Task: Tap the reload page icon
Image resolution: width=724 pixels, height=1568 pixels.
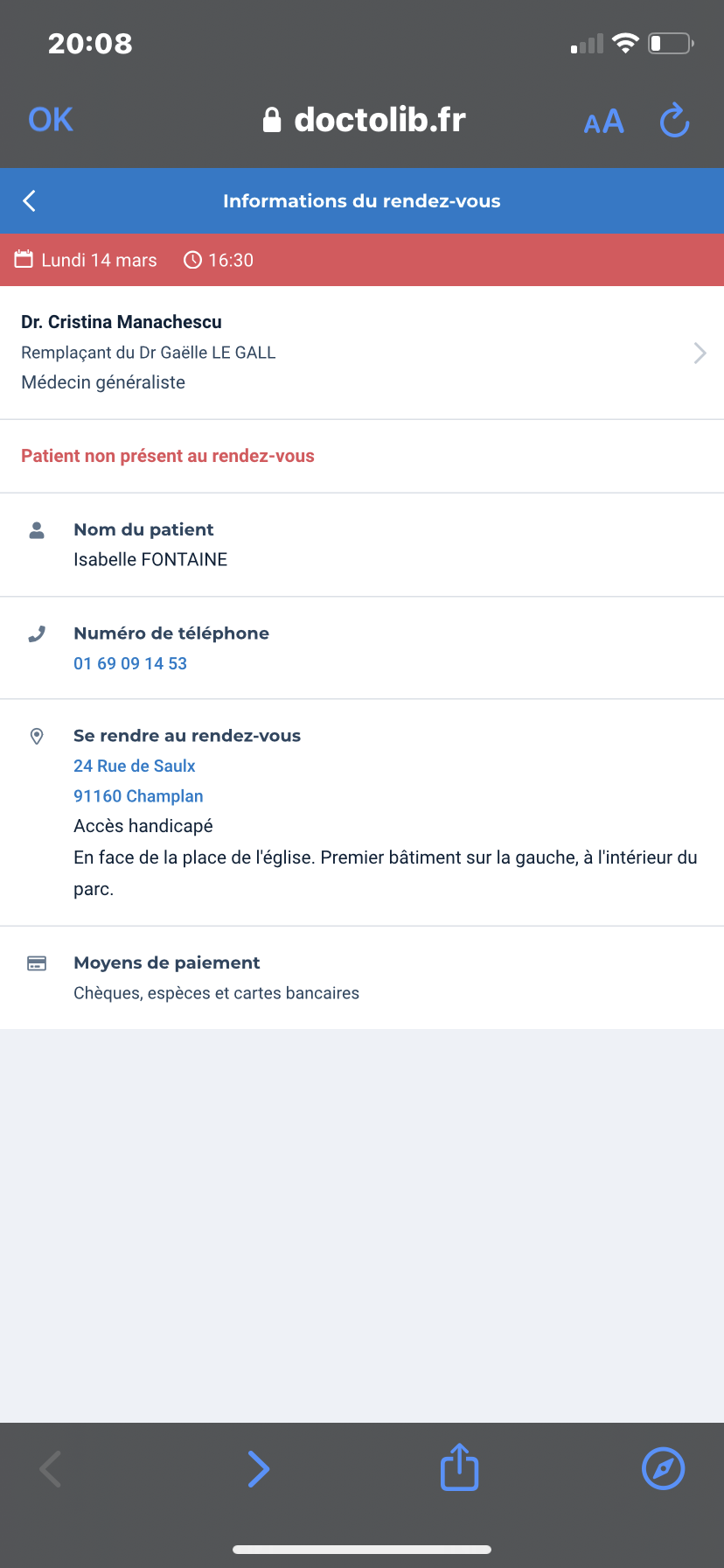Action: (x=674, y=121)
